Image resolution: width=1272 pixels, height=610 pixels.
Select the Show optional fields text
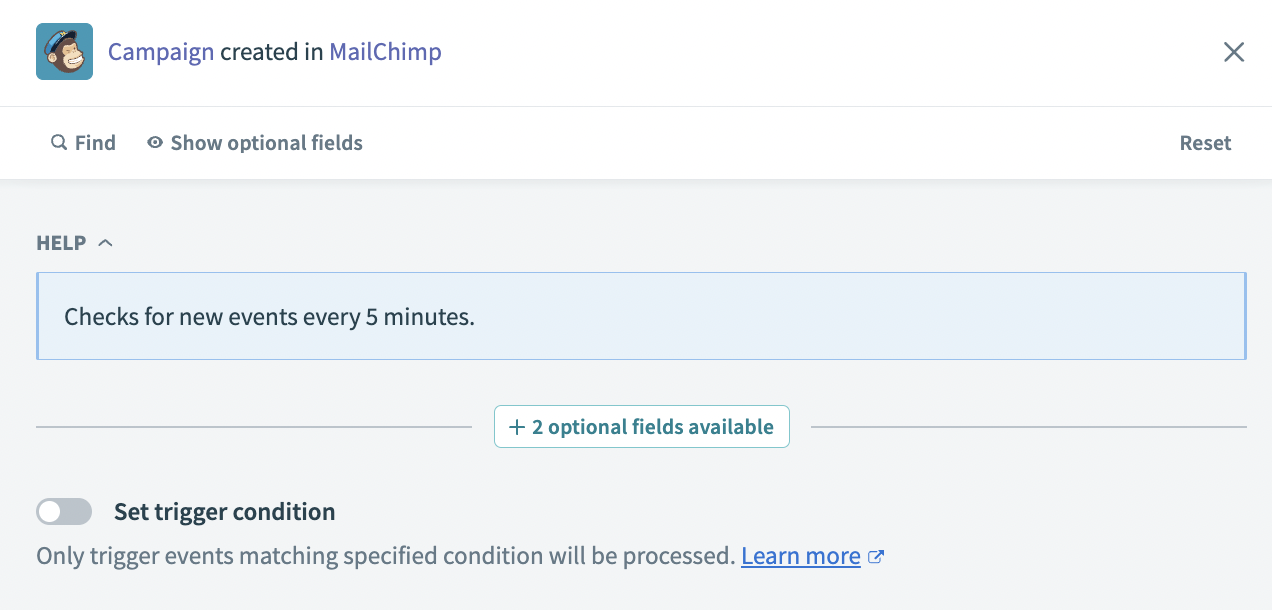pyautogui.click(x=266, y=143)
